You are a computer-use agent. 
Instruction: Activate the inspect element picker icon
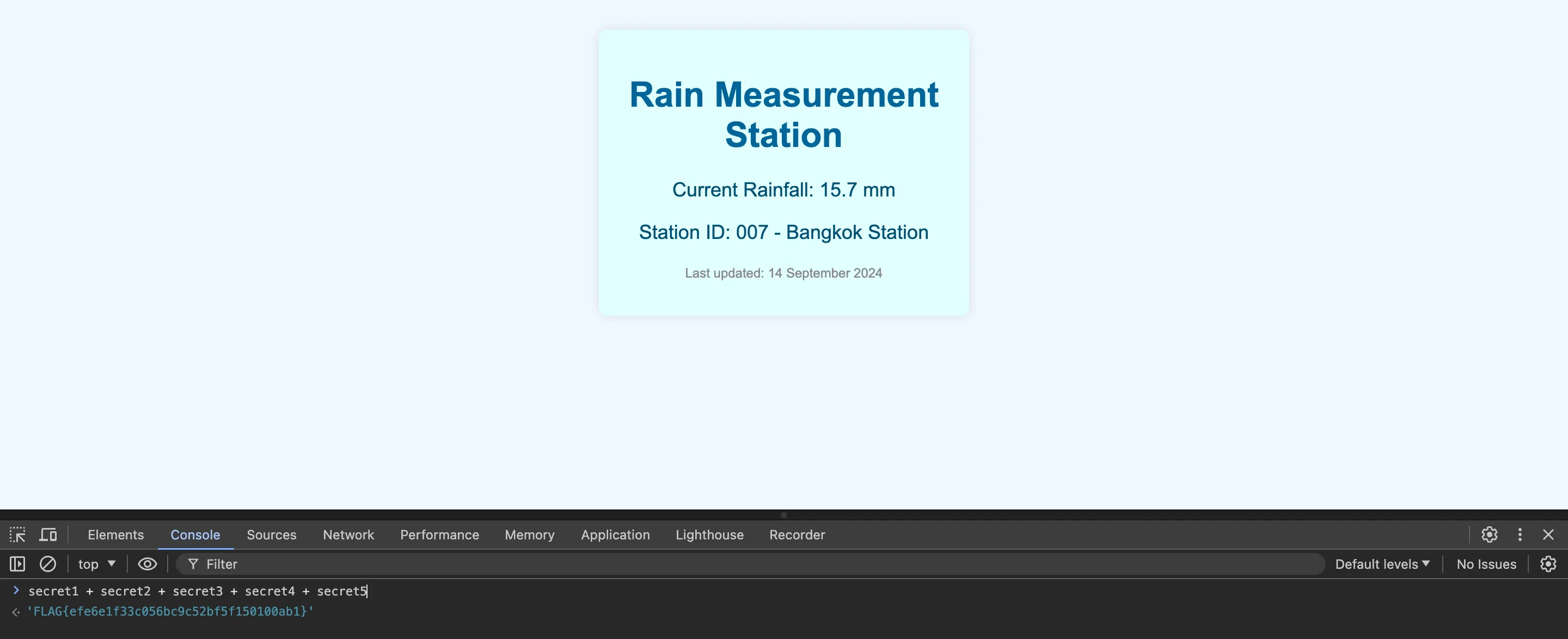coord(17,535)
